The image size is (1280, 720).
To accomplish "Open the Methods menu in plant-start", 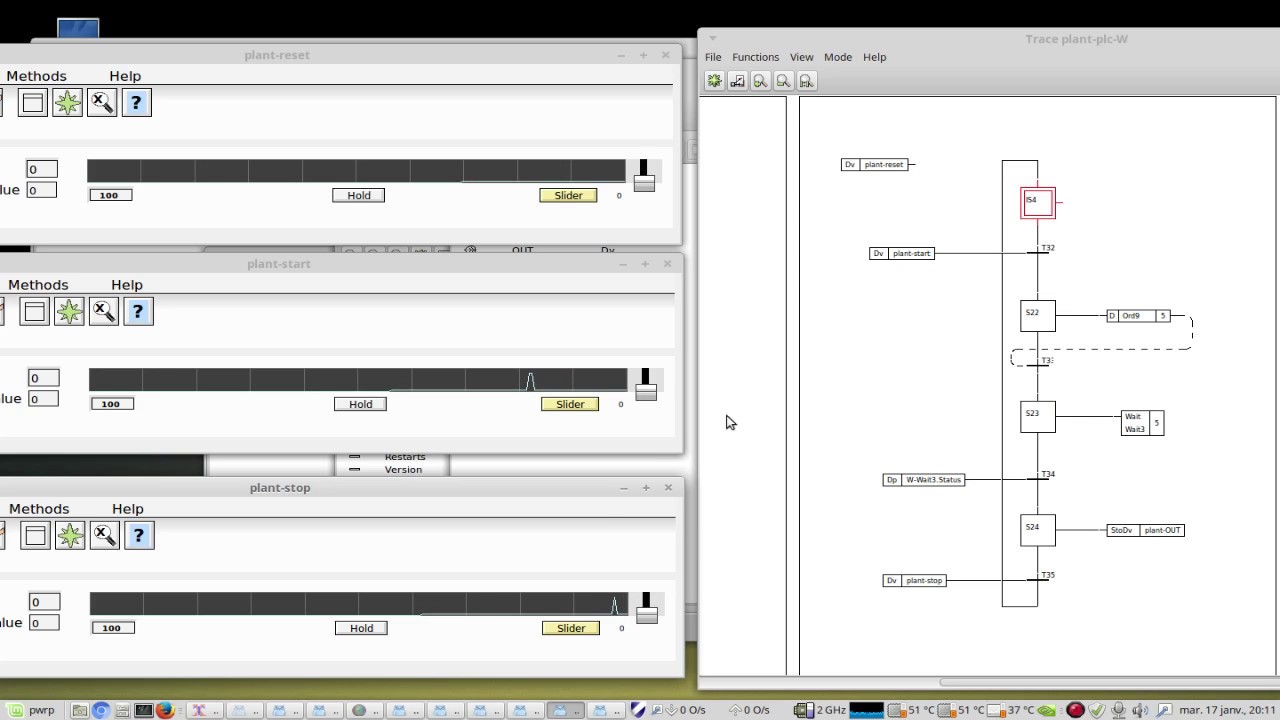I will point(38,285).
